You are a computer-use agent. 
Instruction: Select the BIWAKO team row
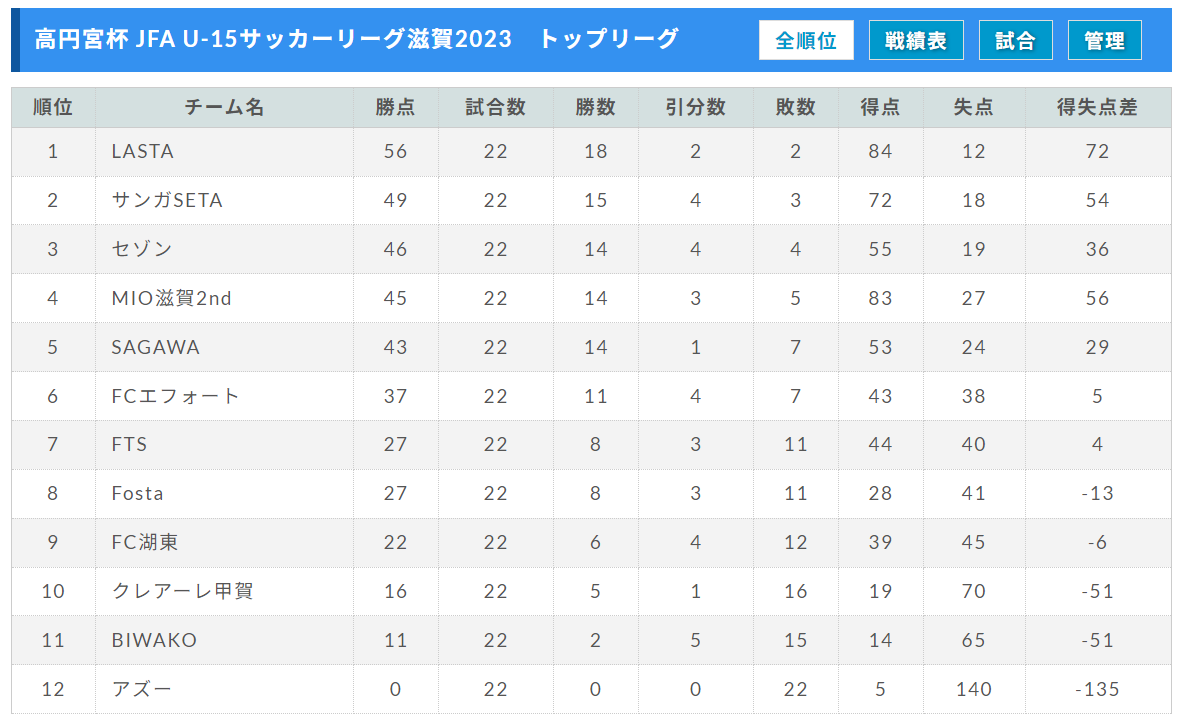[591, 640]
